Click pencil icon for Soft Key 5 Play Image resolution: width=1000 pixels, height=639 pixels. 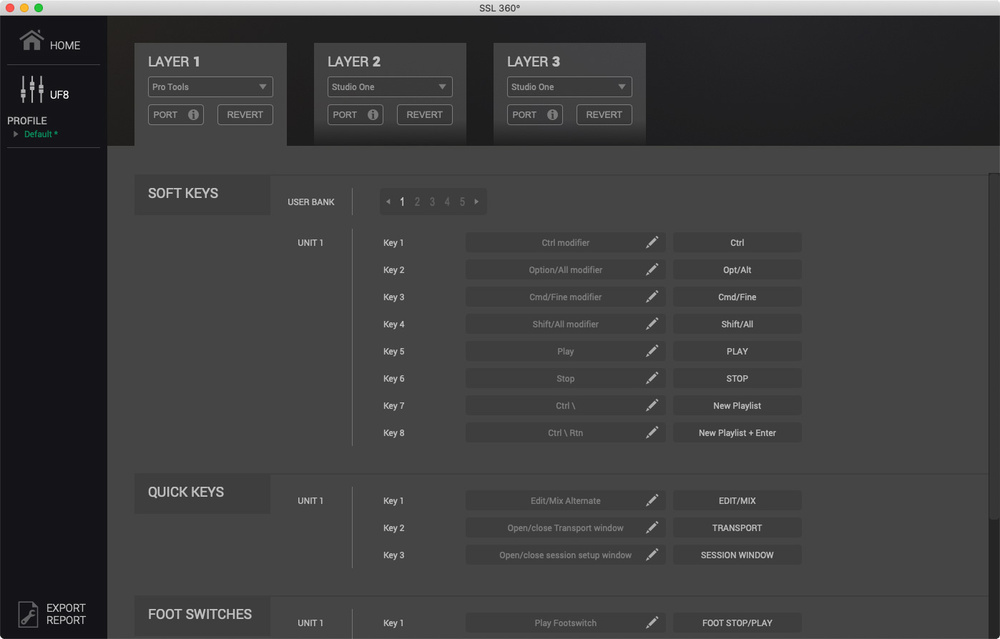652,352
